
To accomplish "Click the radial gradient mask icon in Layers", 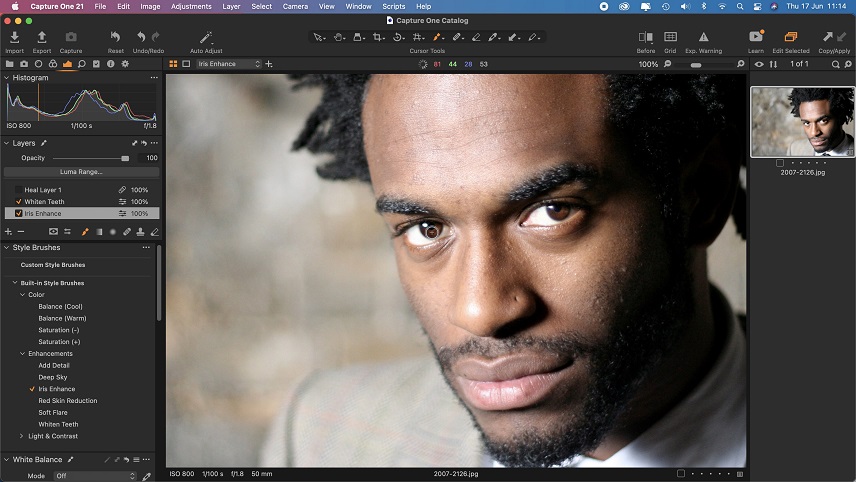I will coord(112,232).
